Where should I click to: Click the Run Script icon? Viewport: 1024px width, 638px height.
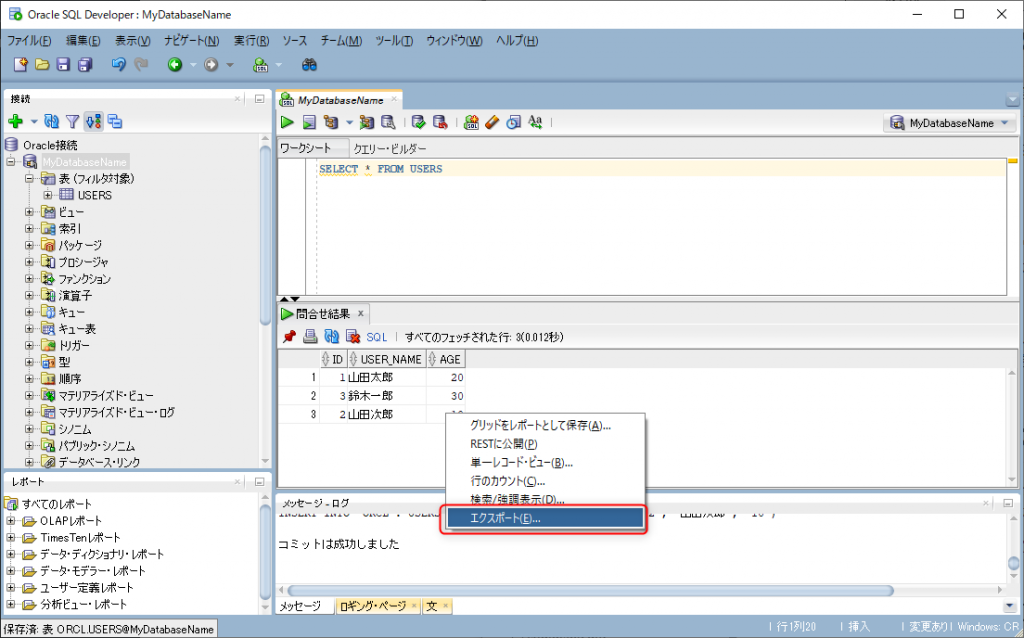(x=309, y=122)
